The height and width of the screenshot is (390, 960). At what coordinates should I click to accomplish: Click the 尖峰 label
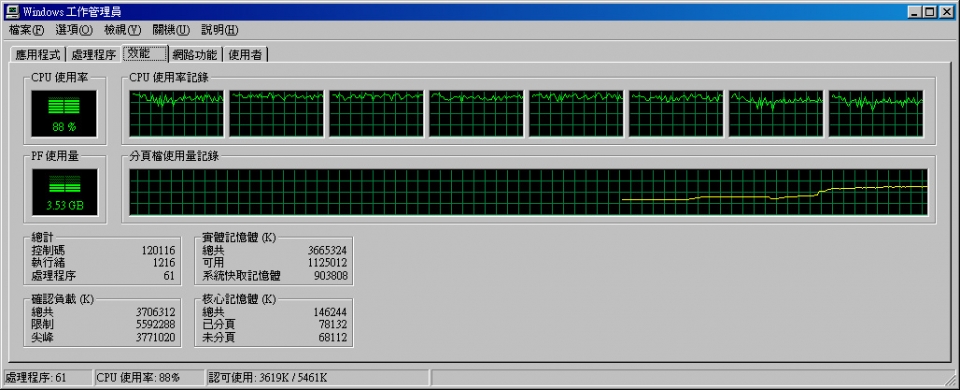pos(42,337)
